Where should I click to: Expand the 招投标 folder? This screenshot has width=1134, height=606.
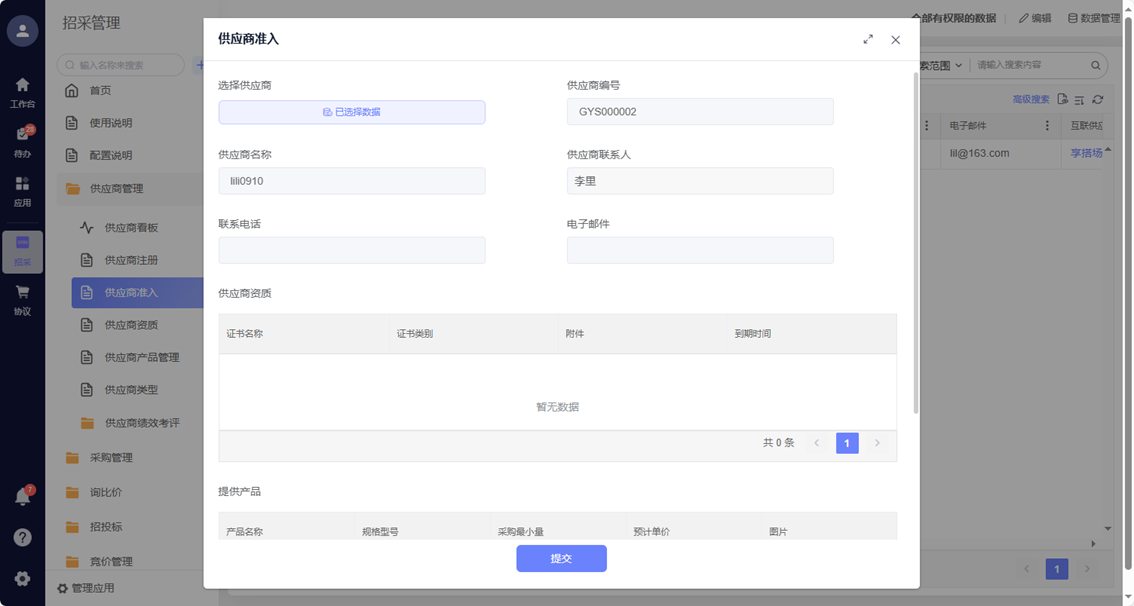105,527
